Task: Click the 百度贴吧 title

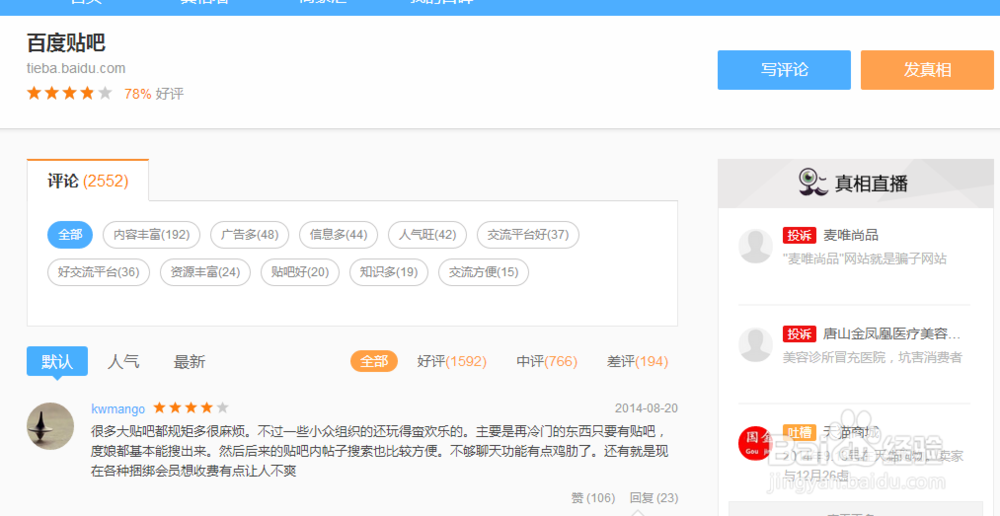Action: pos(66,43)
